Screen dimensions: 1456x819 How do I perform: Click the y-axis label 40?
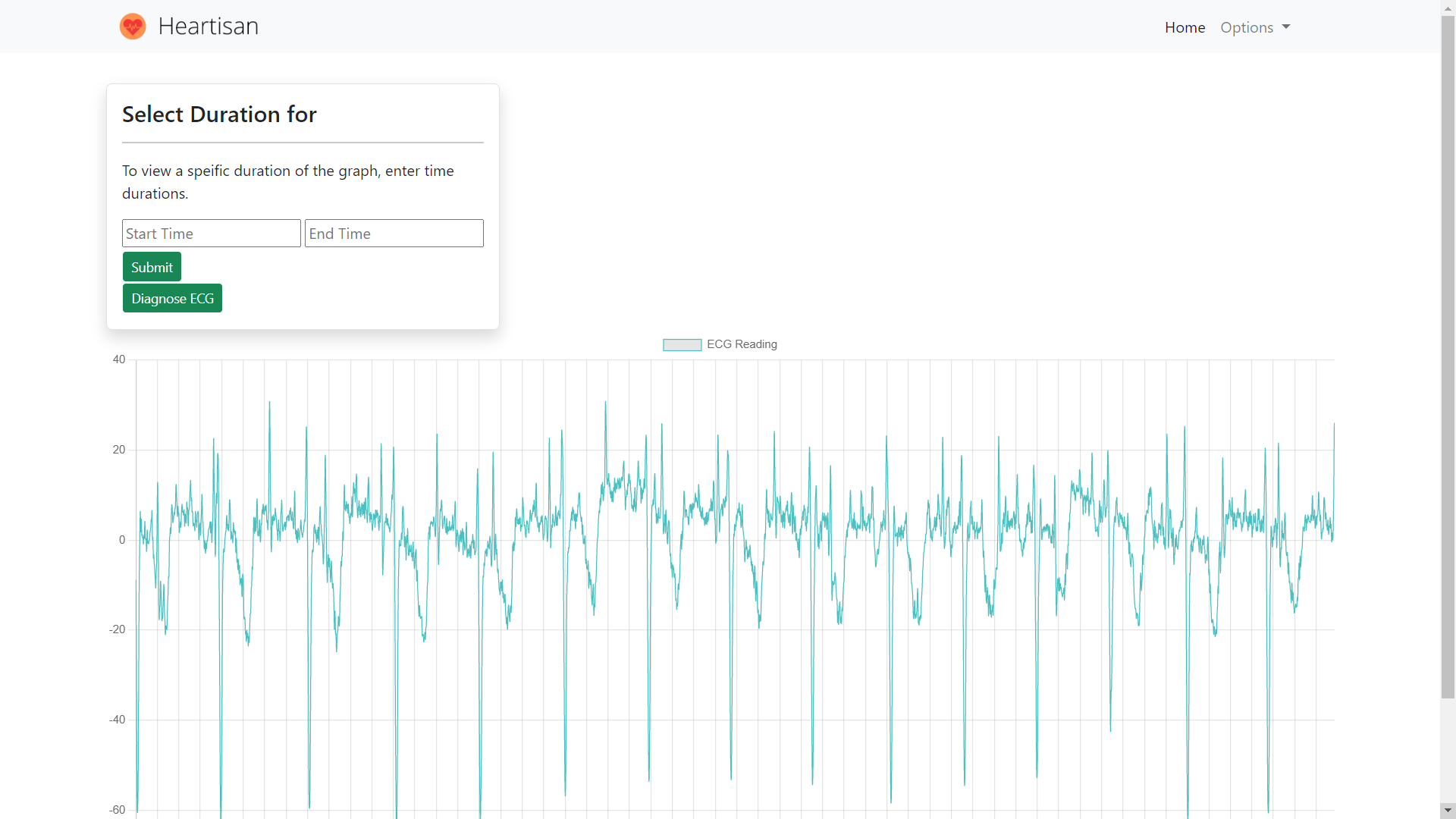(119, 359)
